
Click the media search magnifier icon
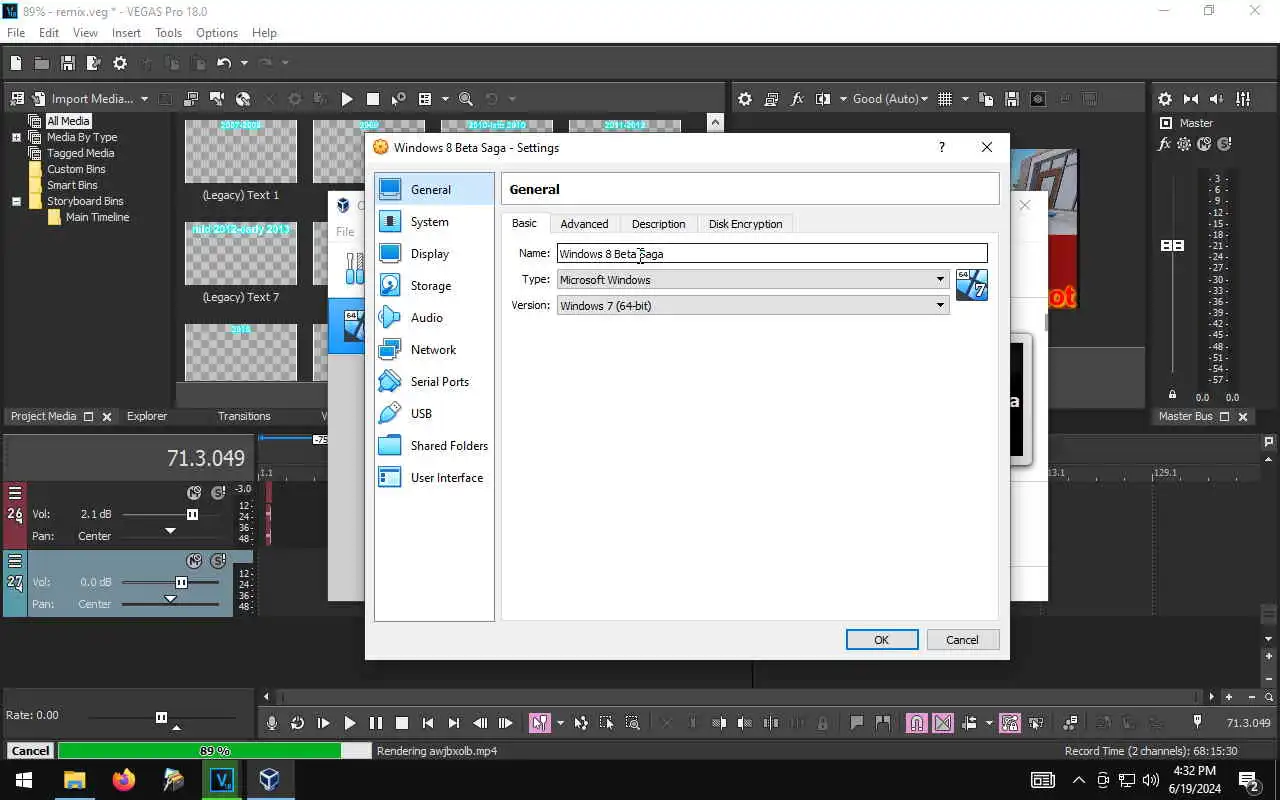tap(466, 99)
